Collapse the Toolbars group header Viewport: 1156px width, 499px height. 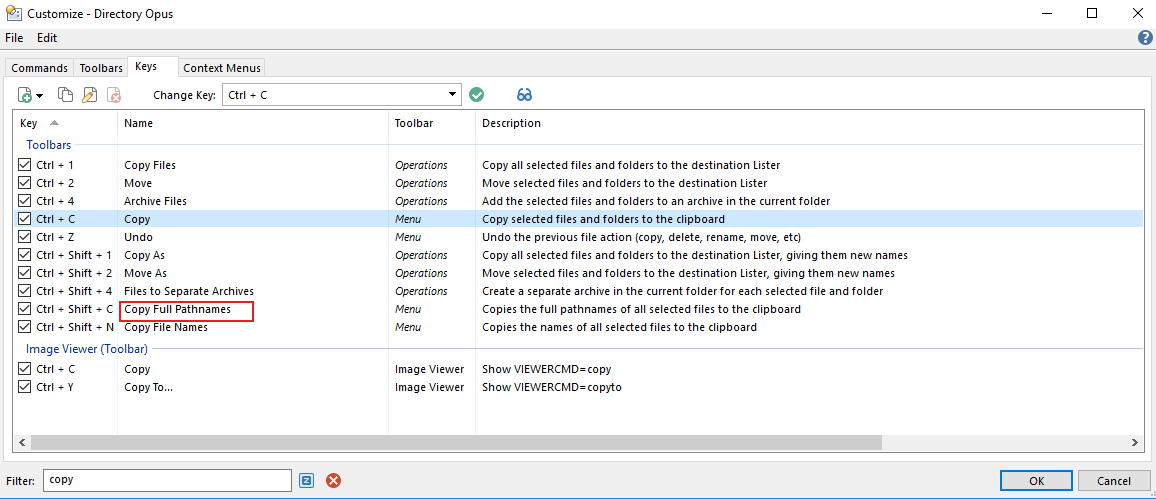click(49, 145)
